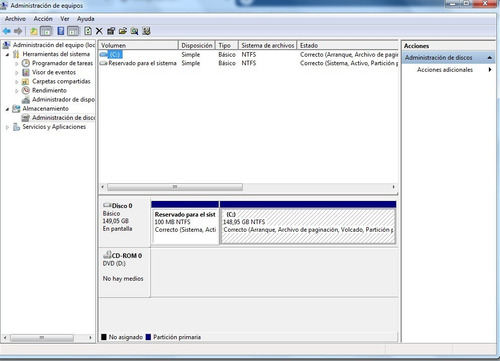Toggle the show/hide Action pane button
The width and height of the screenshot is (500, 361).
coord(73,31)
